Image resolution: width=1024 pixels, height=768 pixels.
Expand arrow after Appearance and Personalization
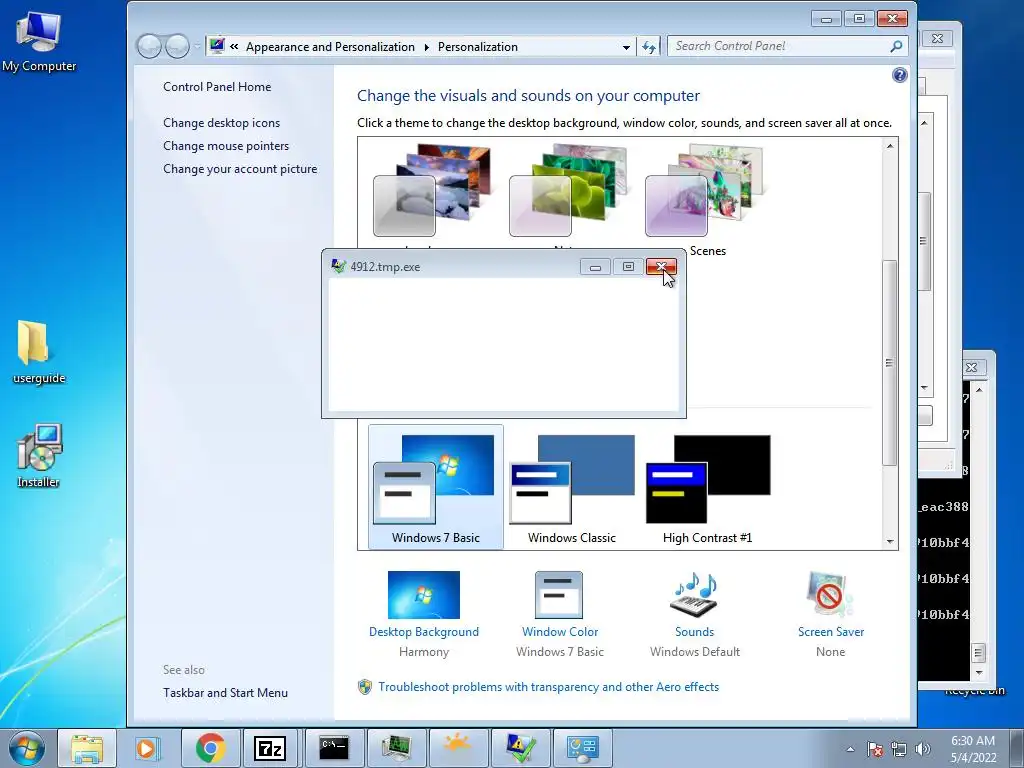click(x=426, y=47)
